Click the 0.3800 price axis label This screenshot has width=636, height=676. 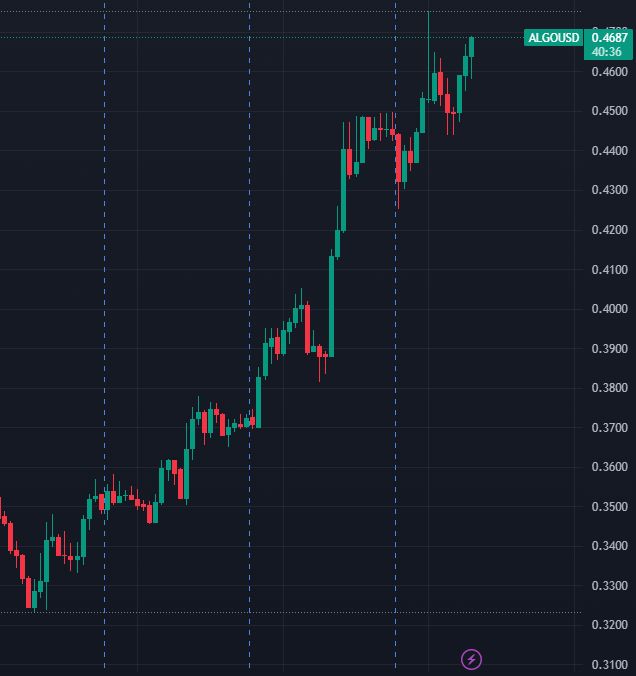coord(609,388)
